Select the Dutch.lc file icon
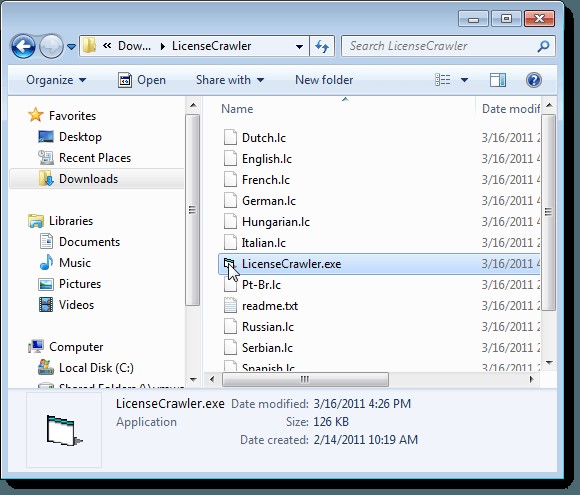The image size is (580, 495). click(230, 138)
